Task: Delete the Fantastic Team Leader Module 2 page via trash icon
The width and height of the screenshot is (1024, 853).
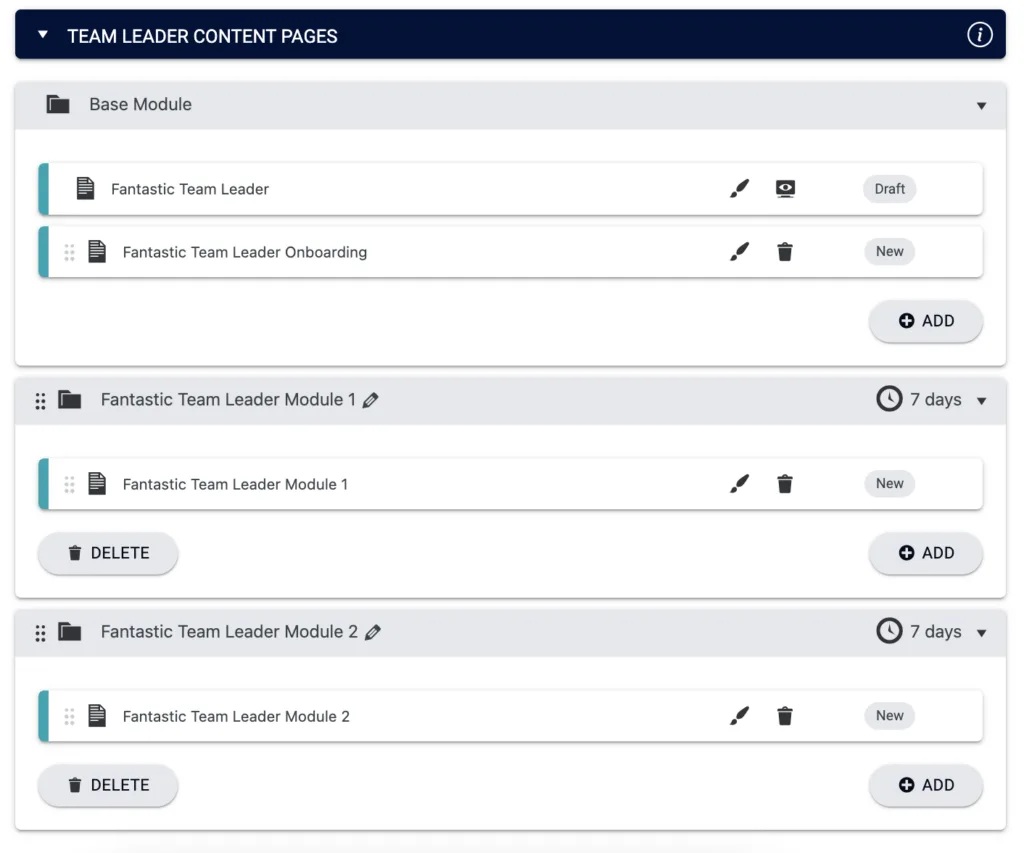Action: (x=785, y=716)
